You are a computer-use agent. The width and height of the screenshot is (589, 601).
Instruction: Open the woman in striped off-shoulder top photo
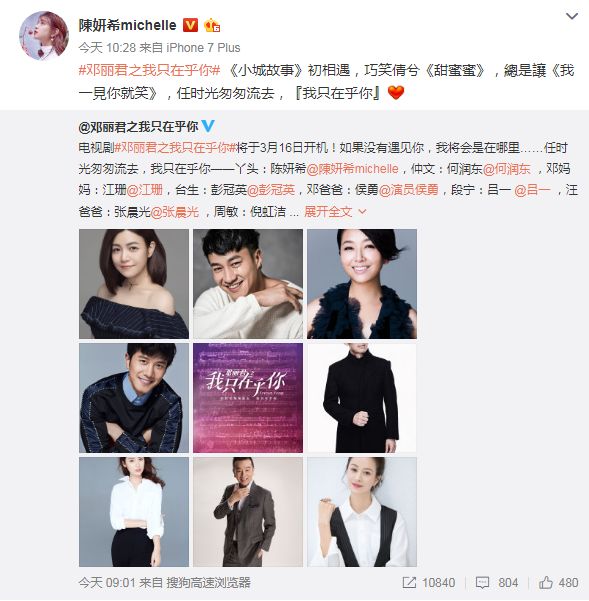134,284
